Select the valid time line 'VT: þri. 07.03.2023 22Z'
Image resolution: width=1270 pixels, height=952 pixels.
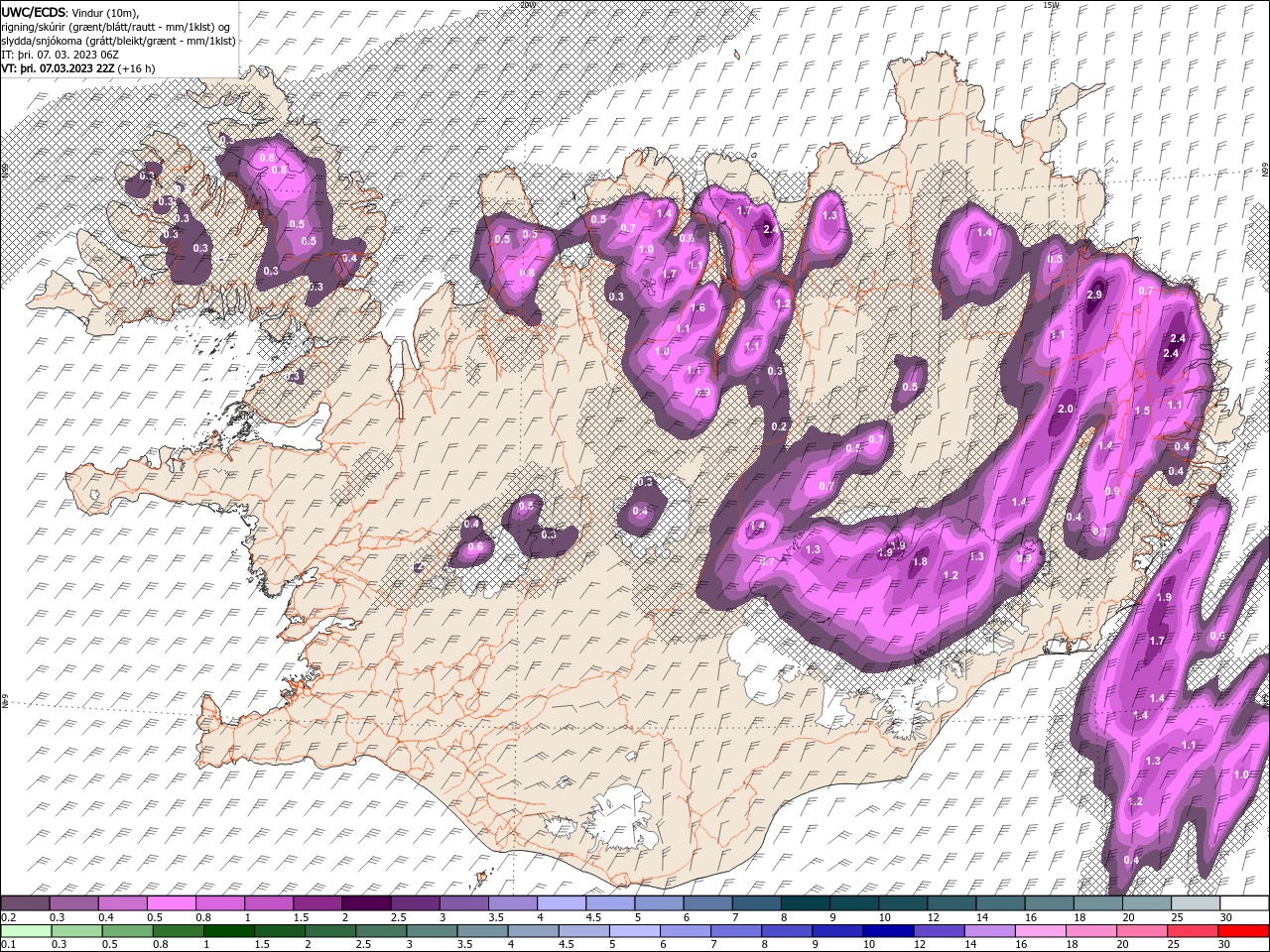tap(58, 68)
